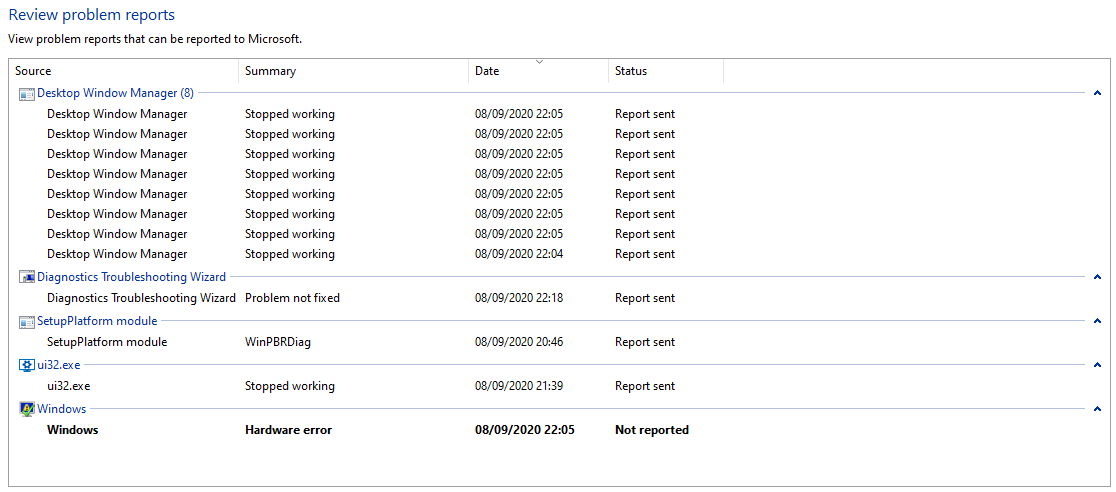Click the date 08/09/2020 20:46
The height and width of the screenshot is (492, 1116).
[x=520, y=342]
